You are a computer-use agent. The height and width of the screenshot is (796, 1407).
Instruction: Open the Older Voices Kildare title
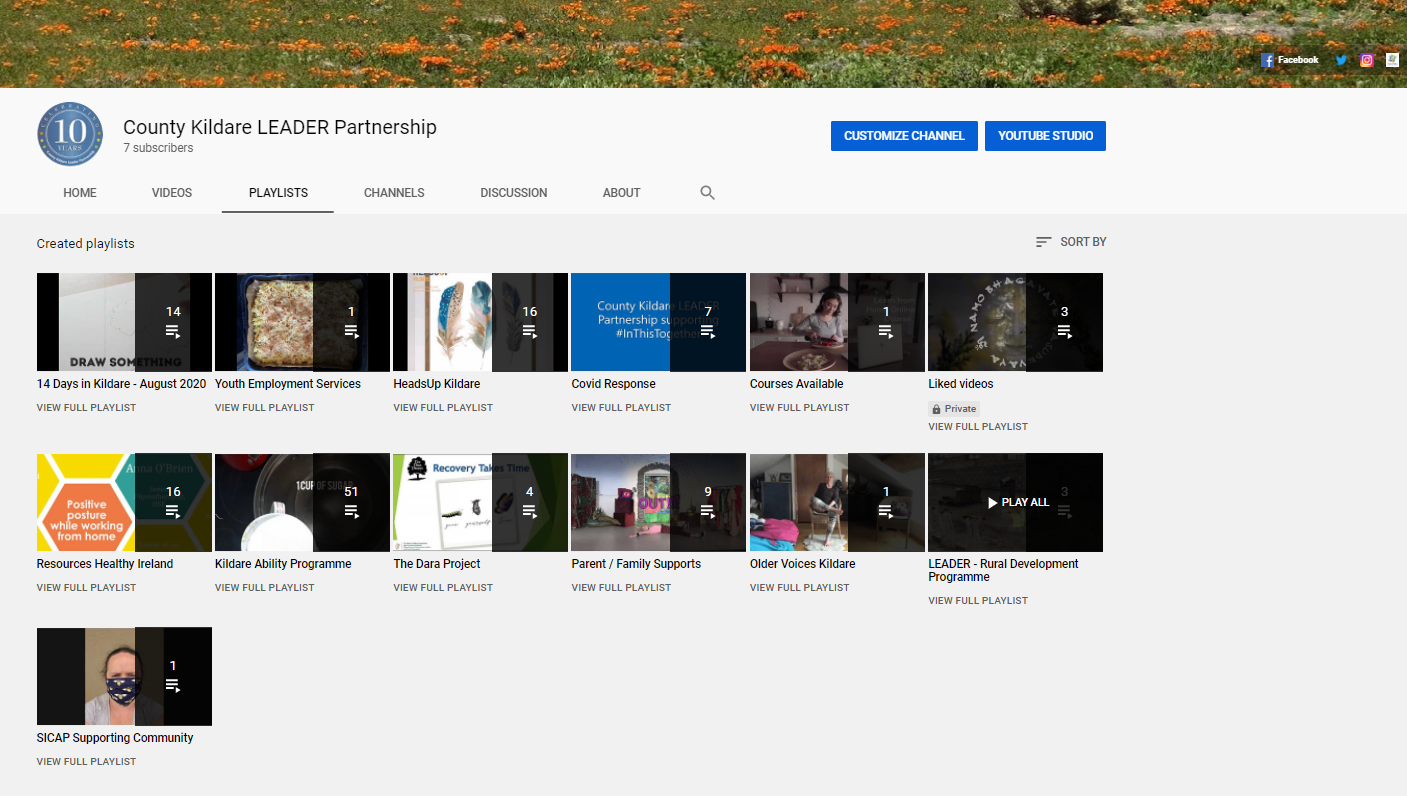pos(803,564)
